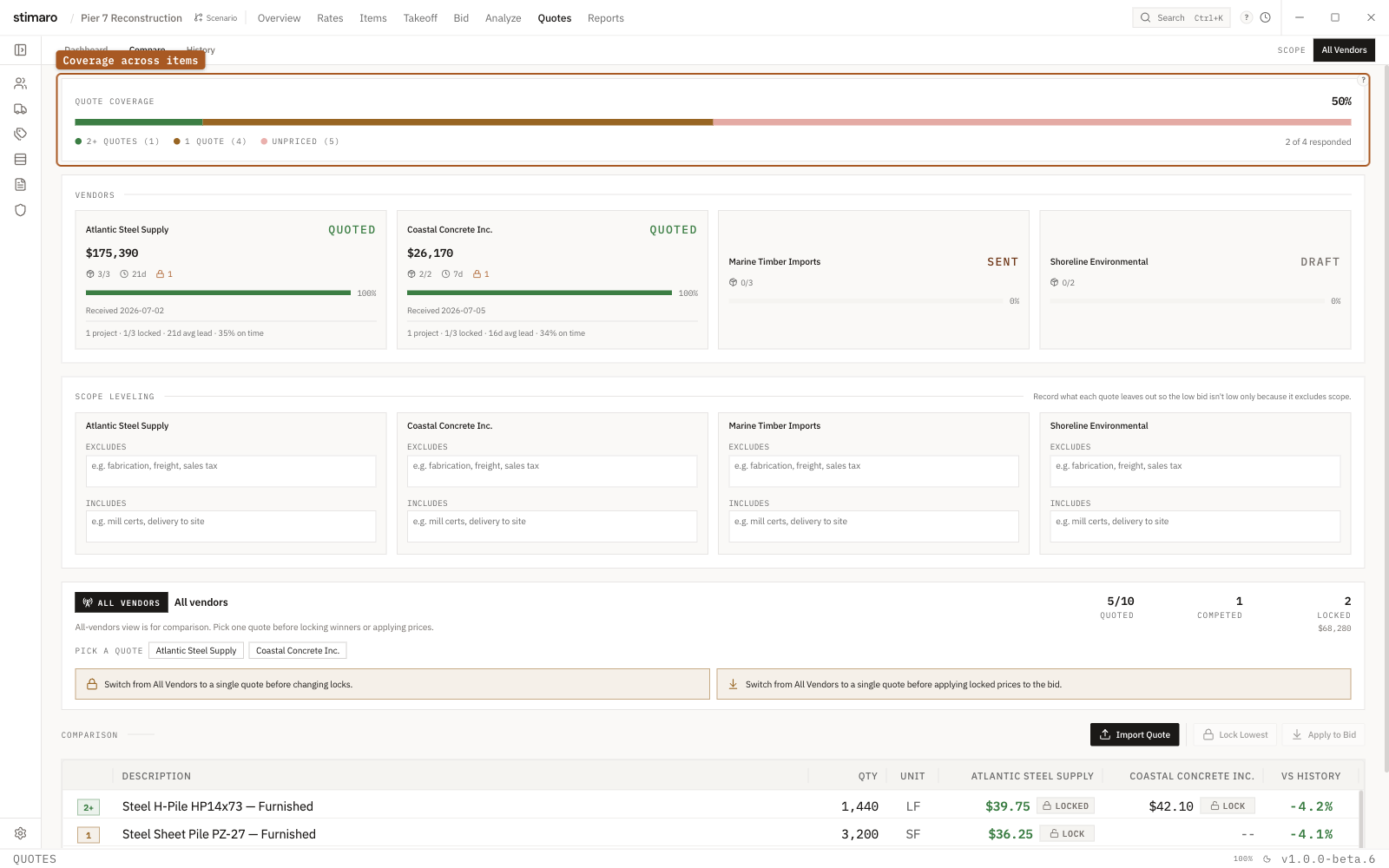This screenshot has height=868, width=1389.
Task: Toggle LOCKED on Atlantic H-Pile price
Action: [1066, 806]
